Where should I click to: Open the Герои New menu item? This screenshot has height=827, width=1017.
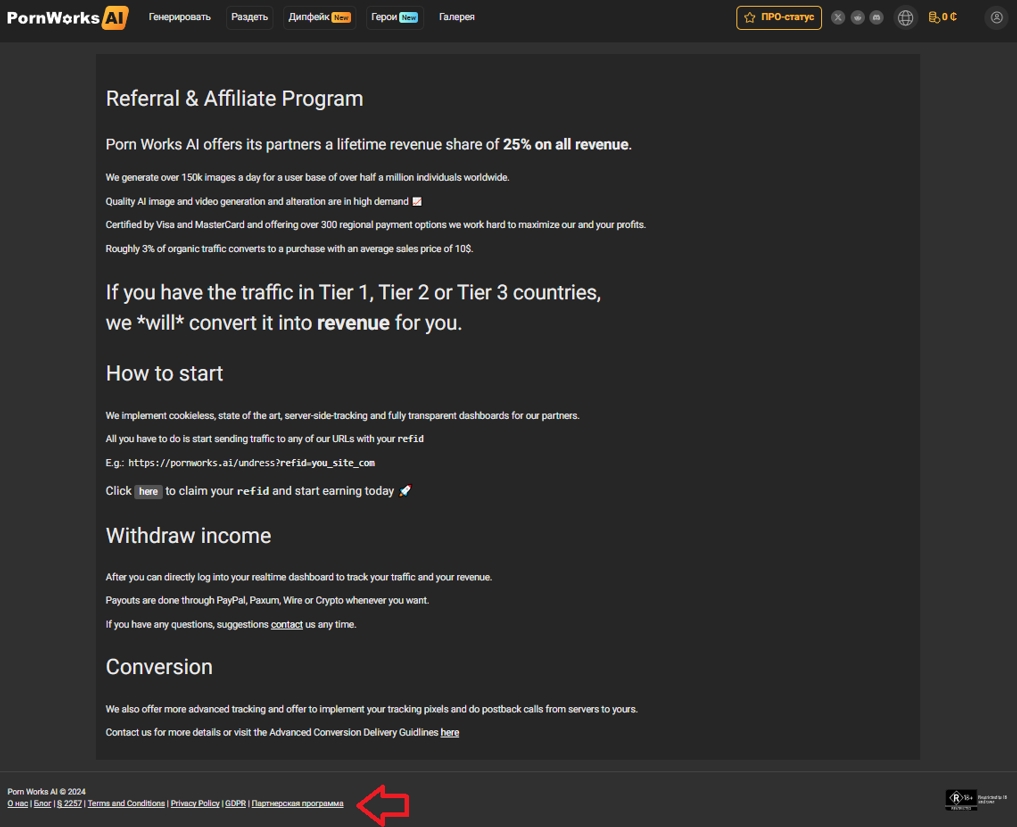click(x=394, y=17)
